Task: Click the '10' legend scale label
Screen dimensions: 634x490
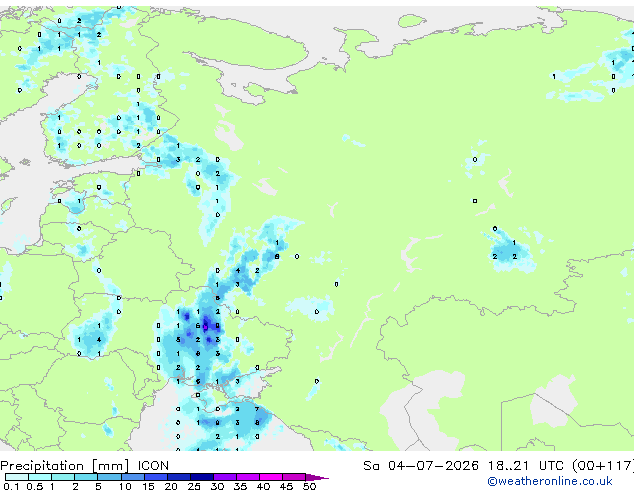Action: pyautogui.click(x=125, y=486)
